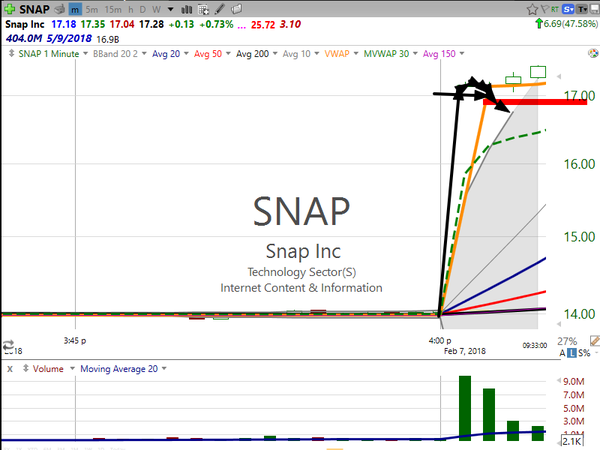Click the 17.00 price axis label
The image size is (600, 450).
pyautogui.click(x=579, y=96)
